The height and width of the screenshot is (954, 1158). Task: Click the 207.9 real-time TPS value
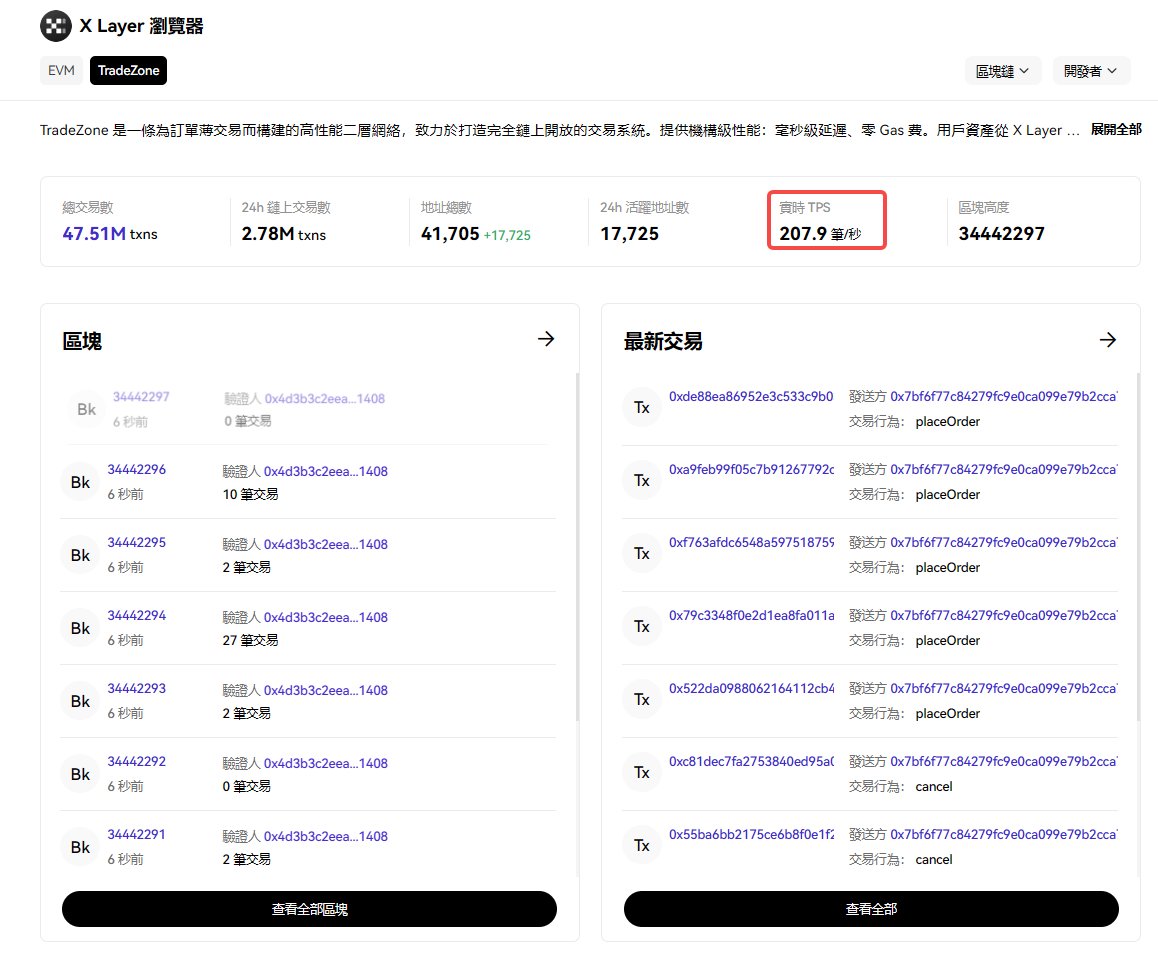coord(803,234)
